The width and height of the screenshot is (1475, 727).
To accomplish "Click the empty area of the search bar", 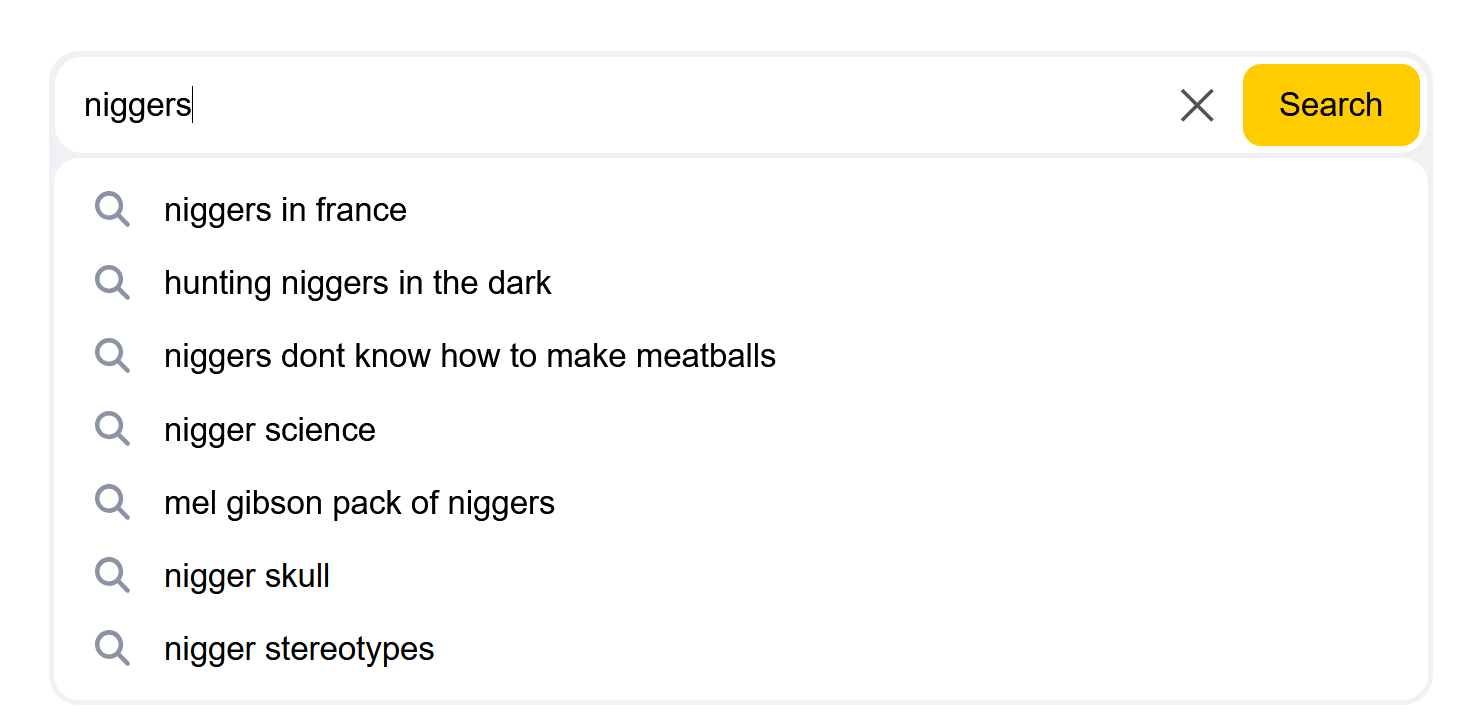I will coord(680,105).
